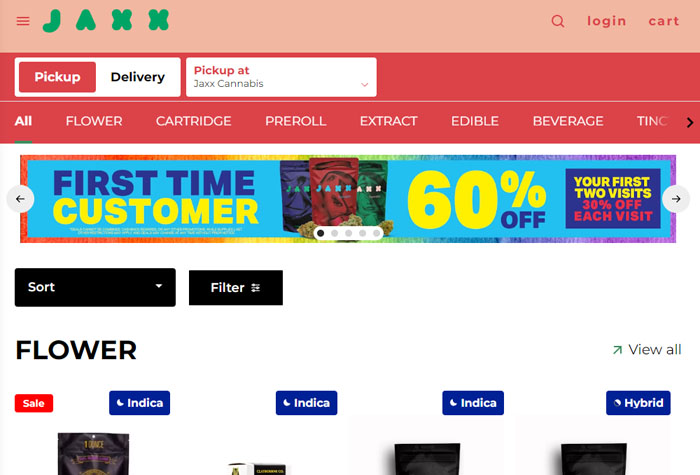
Task: Open the cart link
Action: point(664,21)
